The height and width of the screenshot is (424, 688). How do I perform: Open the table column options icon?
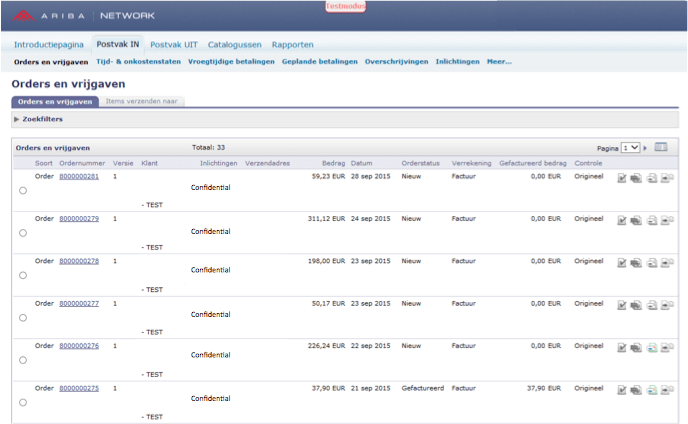pyautogui.click(x=661, y=147)
